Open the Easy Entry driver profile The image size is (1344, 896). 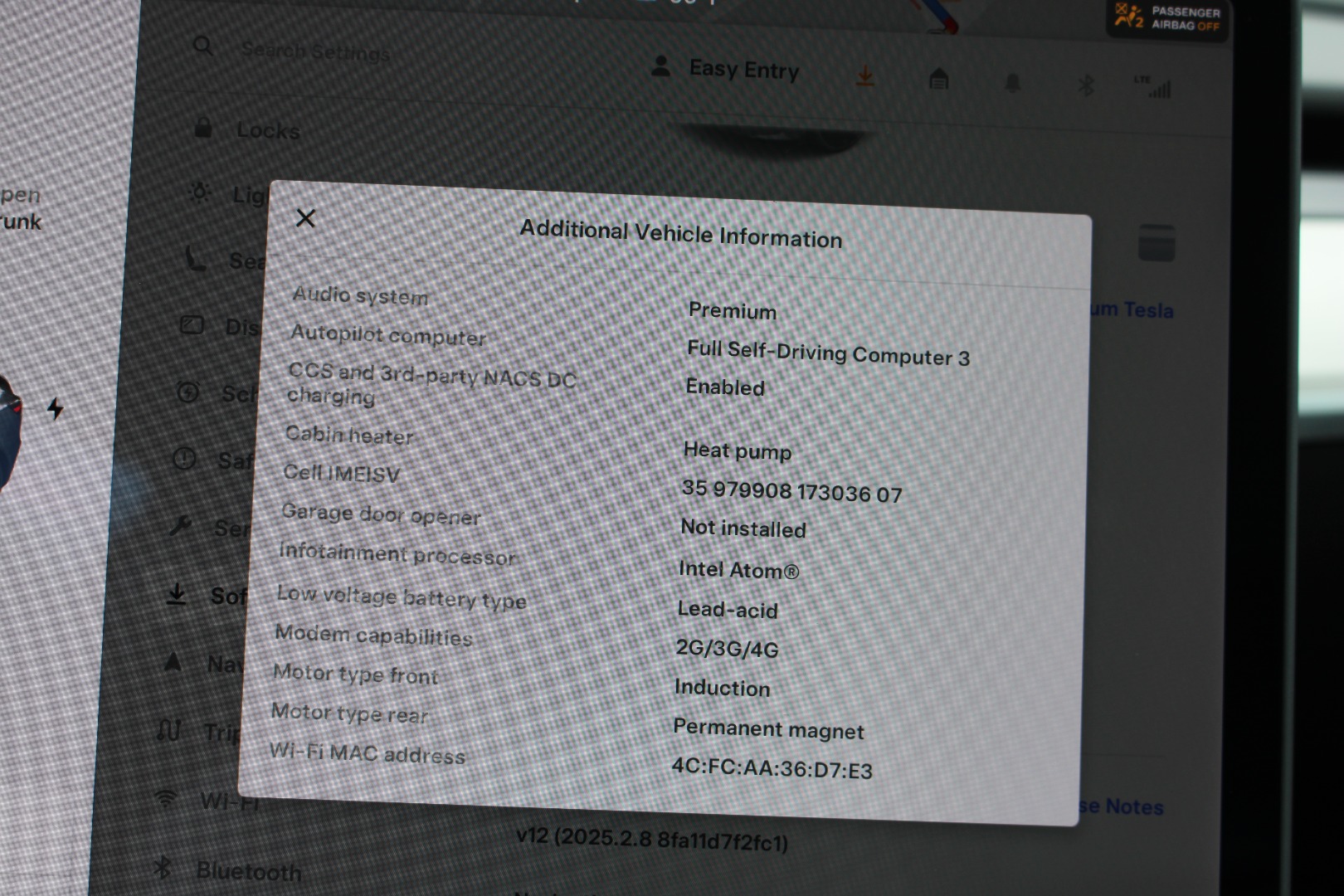coord(727,70)
